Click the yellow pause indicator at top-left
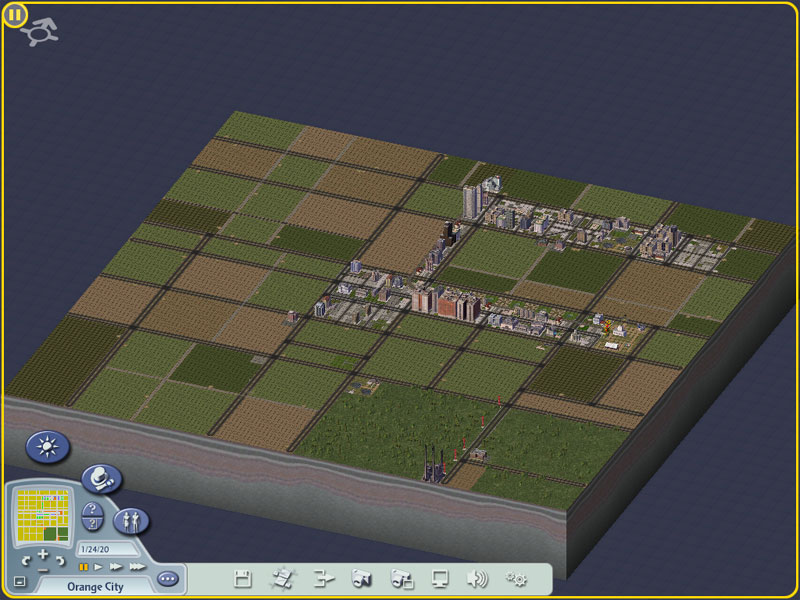This screenshot has height=600, width=800. tap(14, 15)
